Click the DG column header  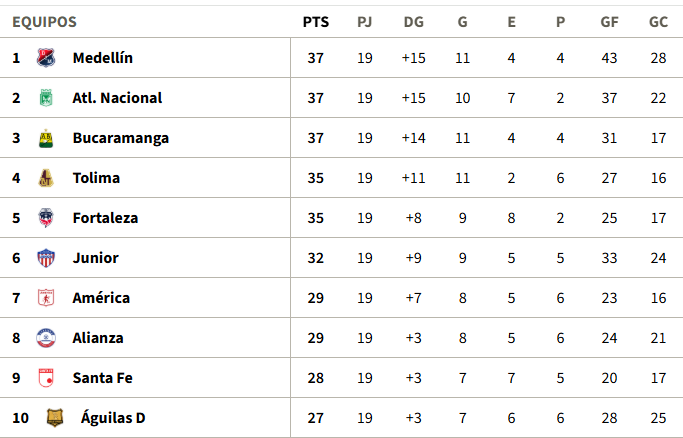pos(414,22)
